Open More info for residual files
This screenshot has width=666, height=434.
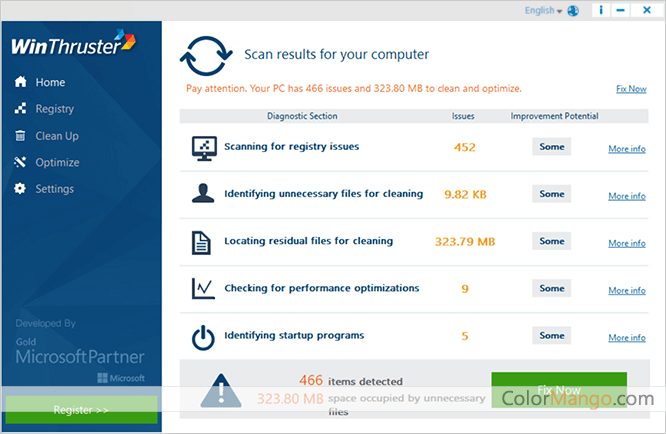pyautogui.click(x=627, y=243)
